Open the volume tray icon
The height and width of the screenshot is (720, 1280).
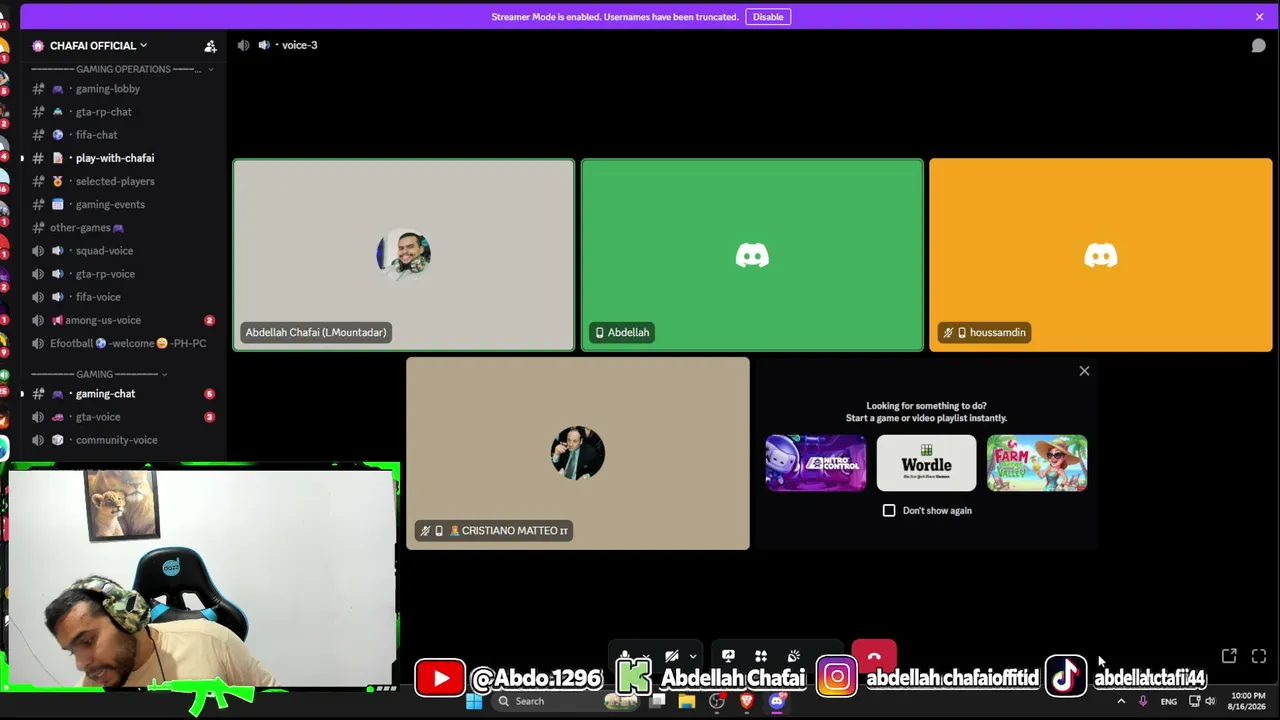(x=1210, y=701)
